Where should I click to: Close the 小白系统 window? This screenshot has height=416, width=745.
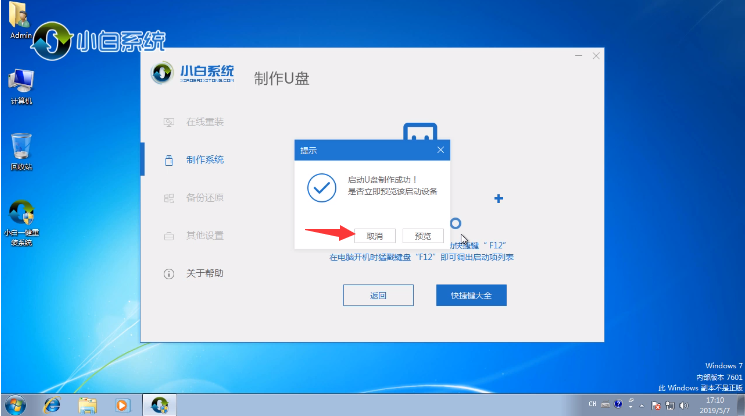(596, 56)
